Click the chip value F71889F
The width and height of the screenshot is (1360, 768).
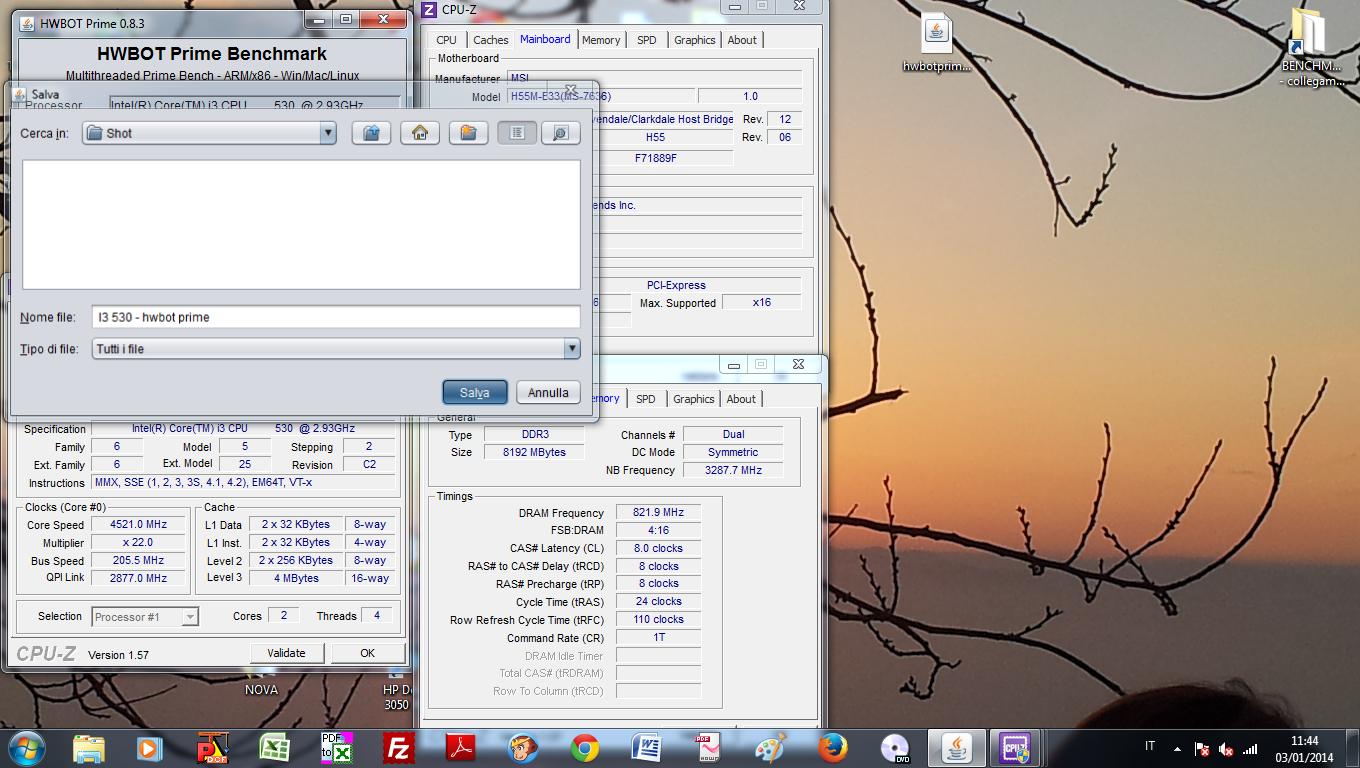655,158
